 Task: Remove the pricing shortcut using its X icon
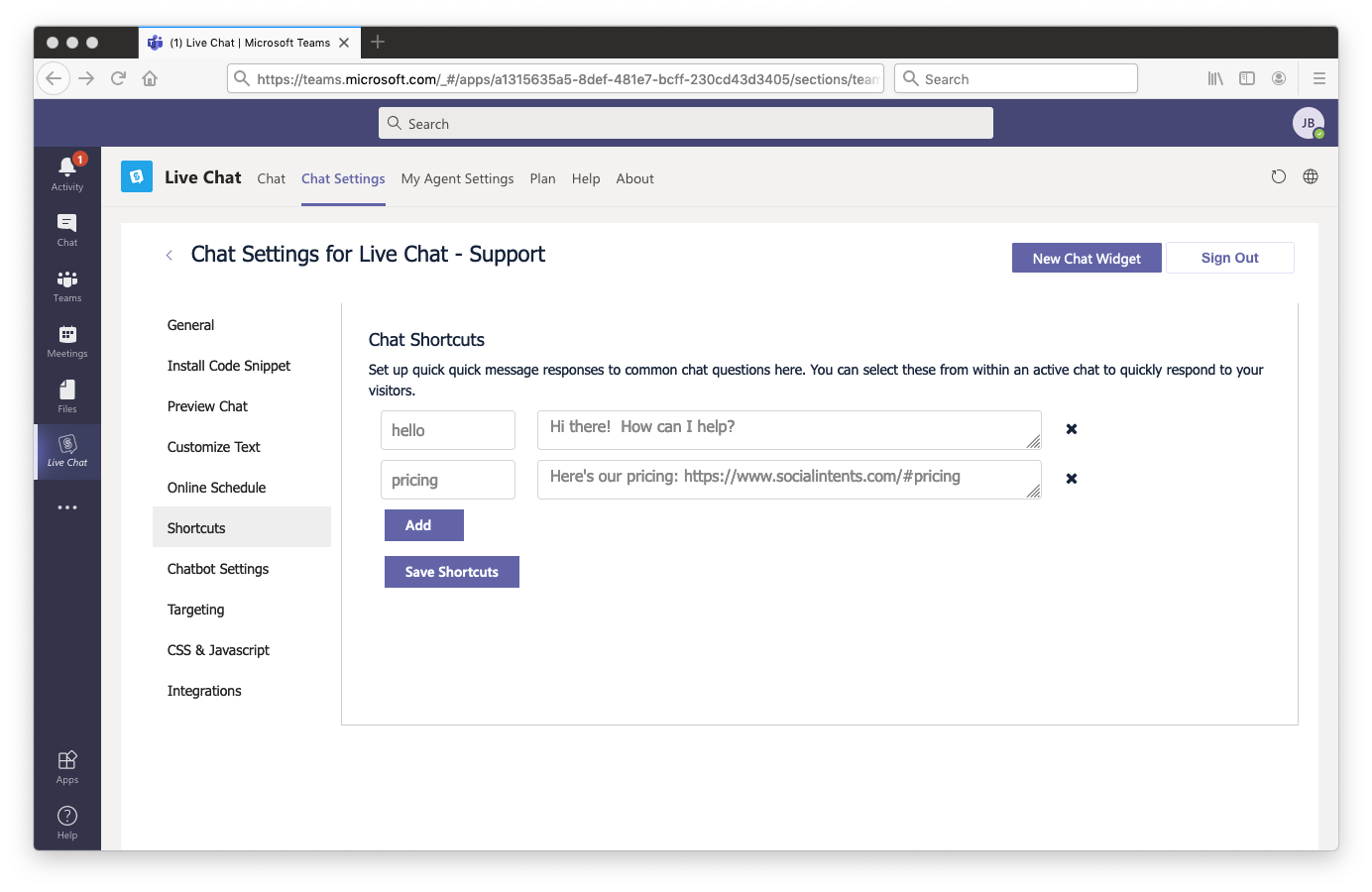[x=1071, y=478]
